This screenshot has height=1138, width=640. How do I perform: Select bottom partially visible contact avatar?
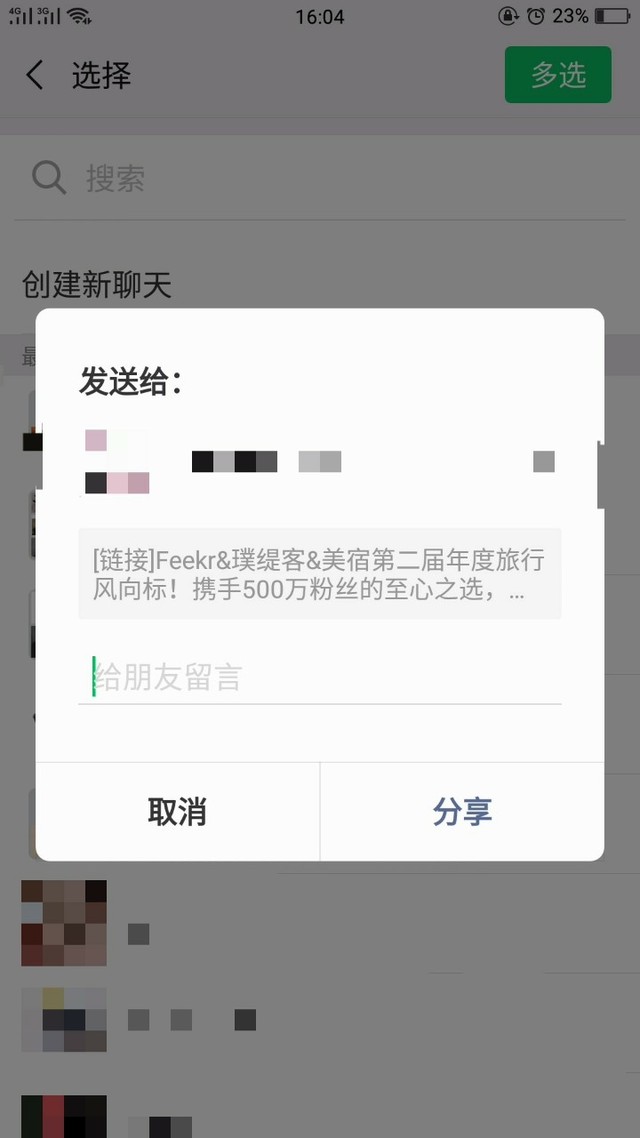coord(64,1116)
